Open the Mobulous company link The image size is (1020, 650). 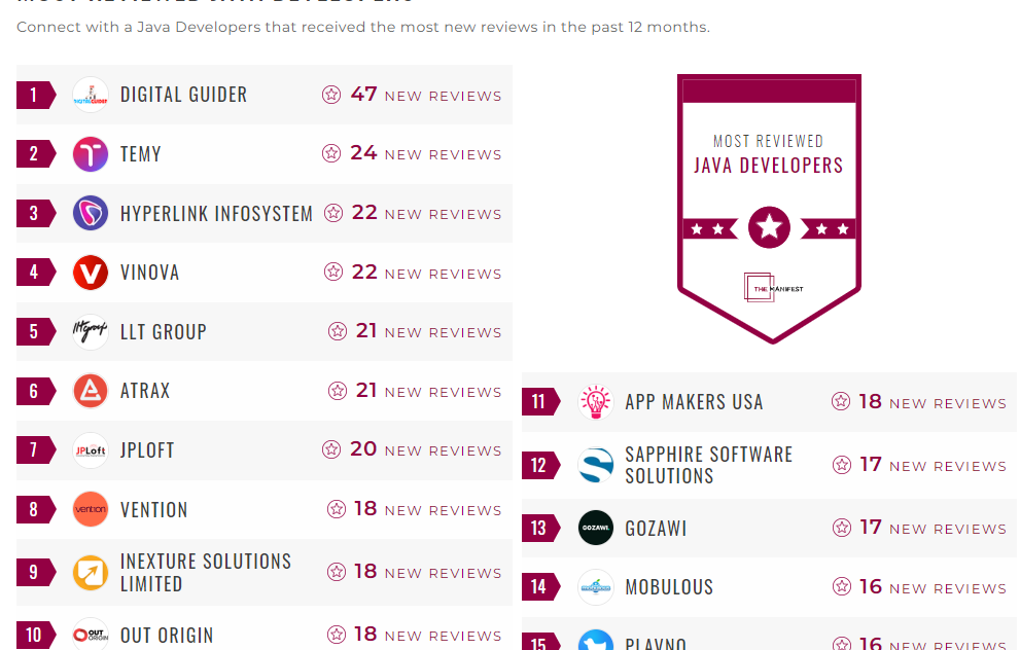coord(669,587)
